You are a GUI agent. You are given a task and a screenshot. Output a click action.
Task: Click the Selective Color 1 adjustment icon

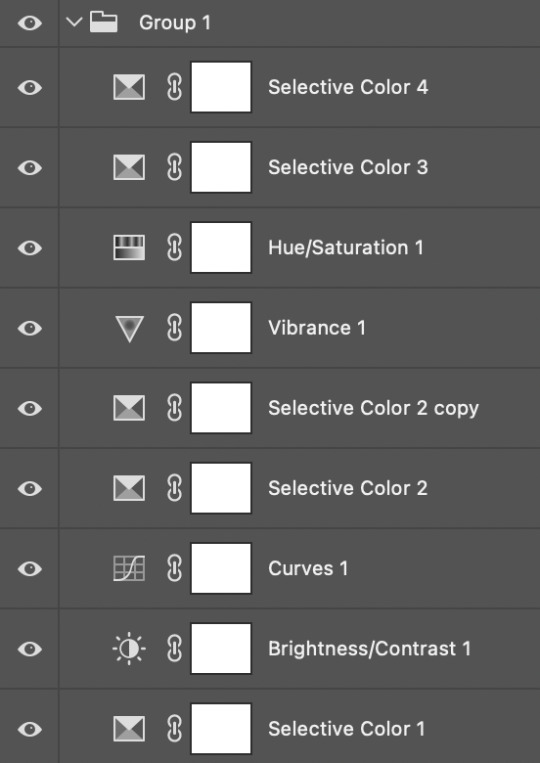point(129,729)
